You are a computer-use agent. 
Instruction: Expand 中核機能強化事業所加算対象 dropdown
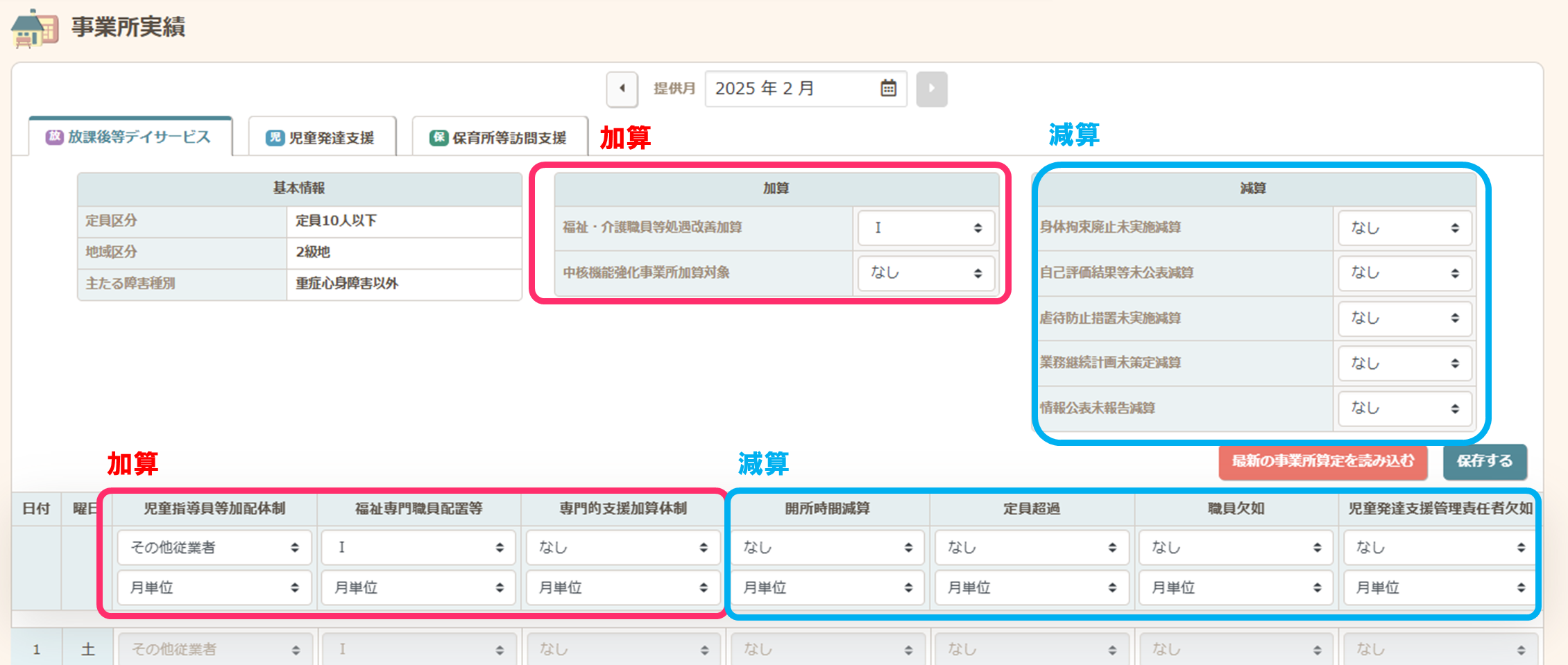pos(926,273)
